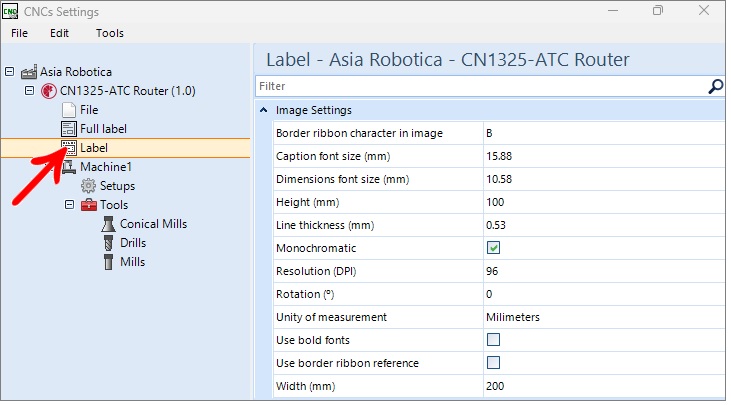
Task: Edit Caption font size value 15.88
Action: (x=604, y=156)
